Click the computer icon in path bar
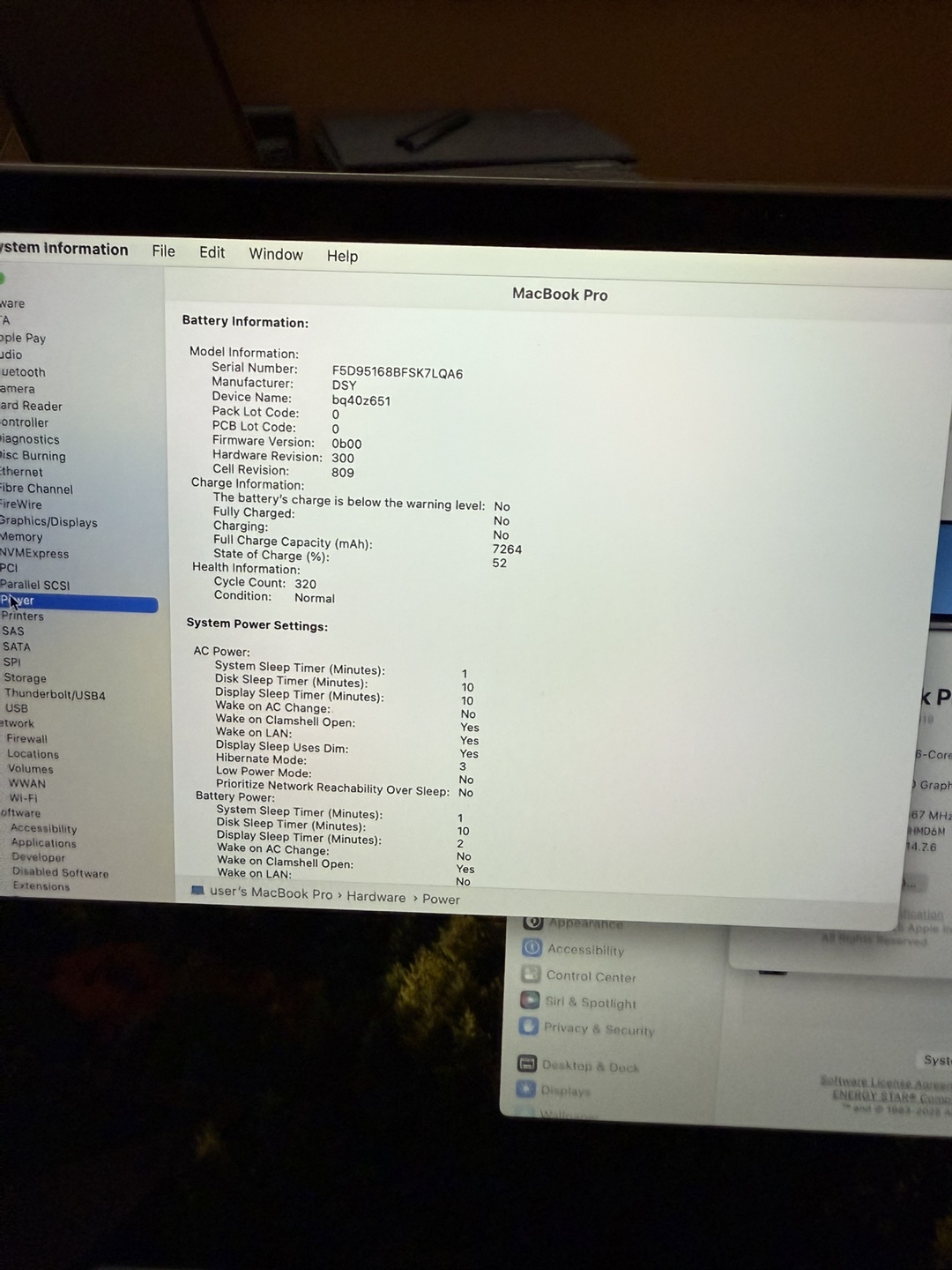This screenshot has width=952, height=1270. (197, 891)
